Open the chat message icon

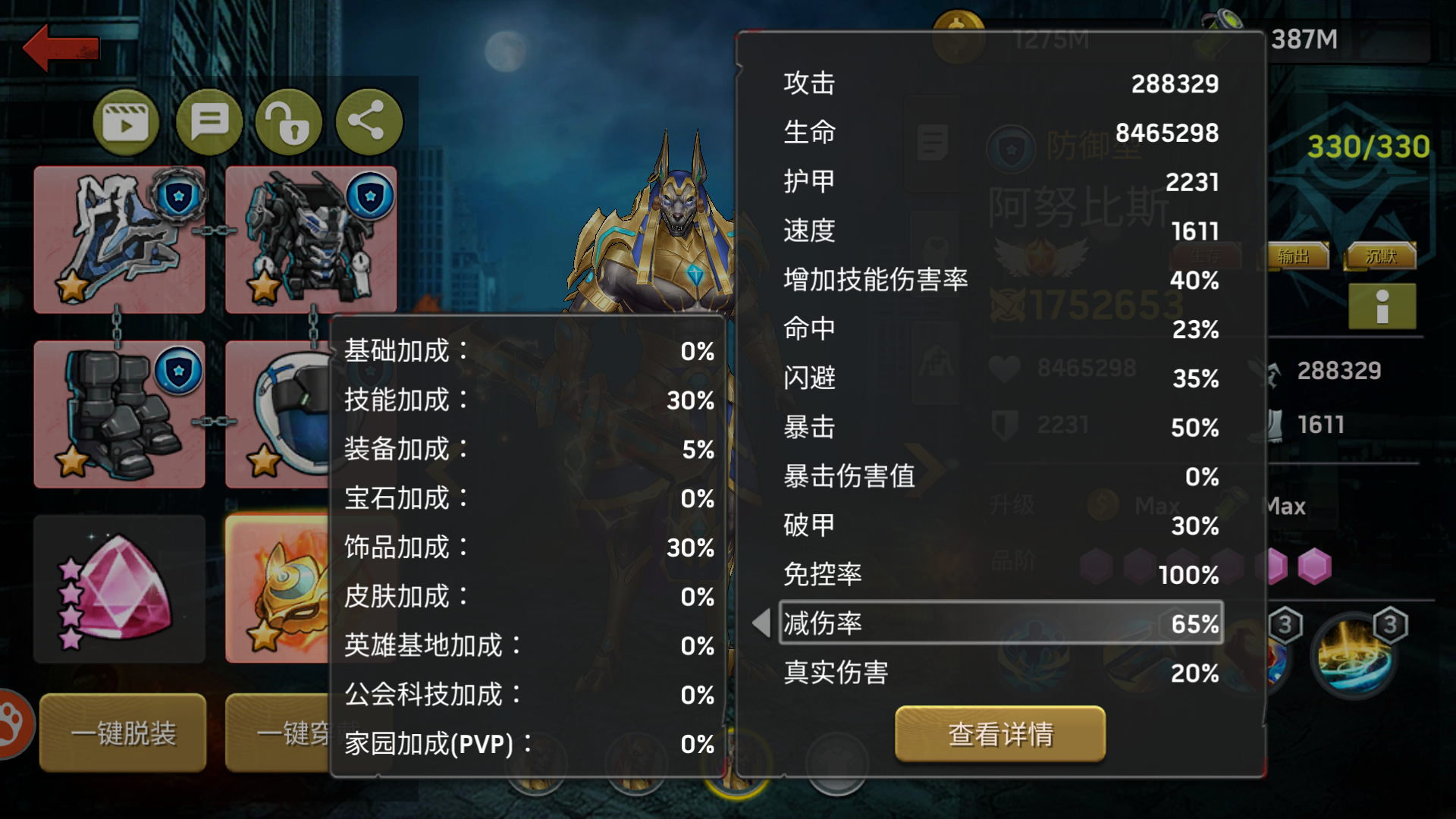[209, 122]
